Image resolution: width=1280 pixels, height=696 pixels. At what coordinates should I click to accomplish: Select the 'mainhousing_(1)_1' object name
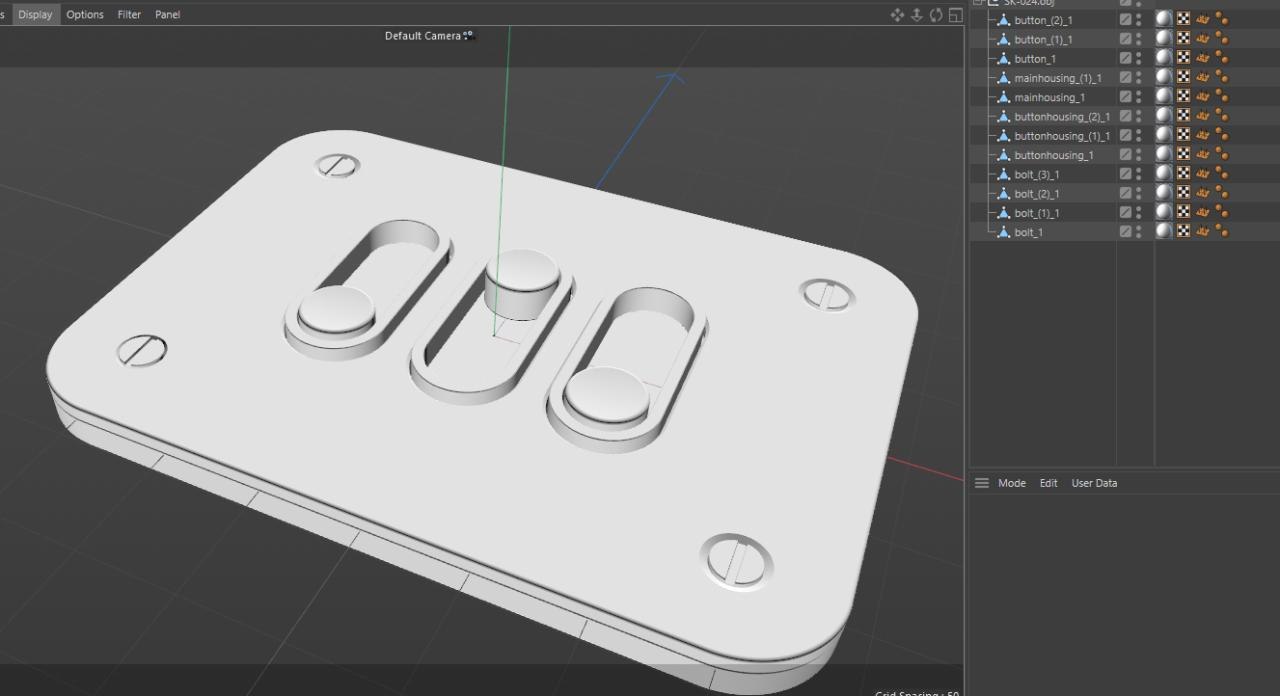coord(1058,78)
